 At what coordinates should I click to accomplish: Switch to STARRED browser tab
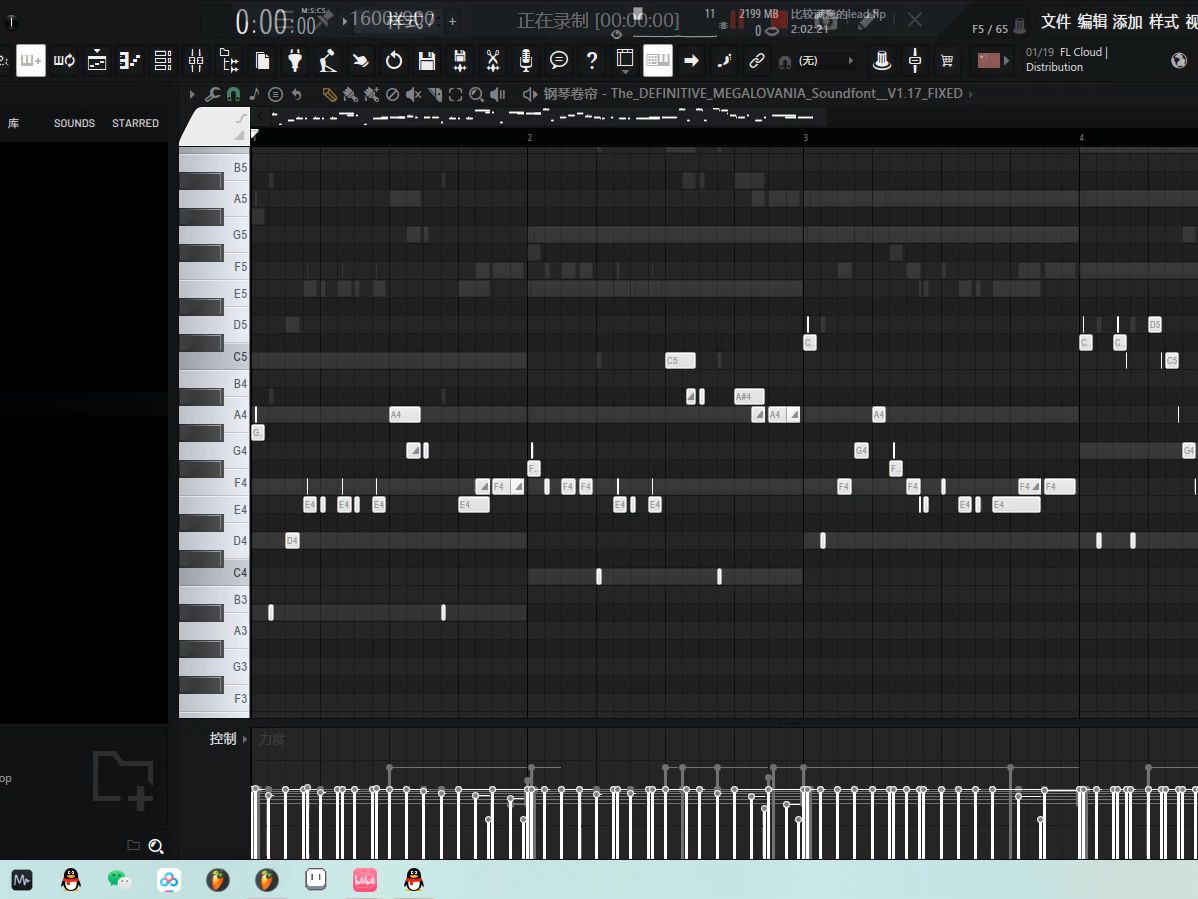click(x=135, y=123)
